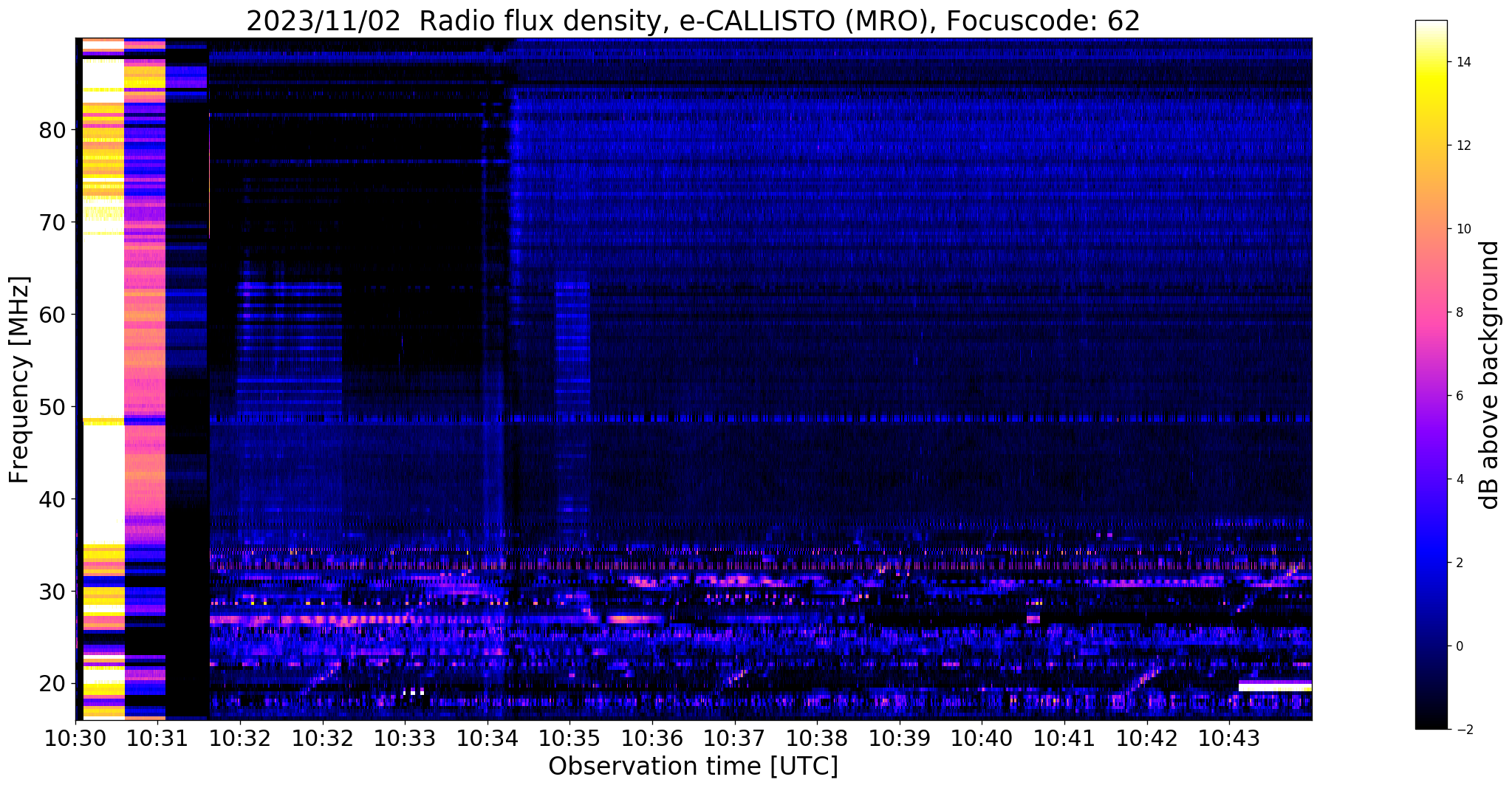Click the 10:43 time tick label
The image size is (1512, 788).
click(1229, 737)
